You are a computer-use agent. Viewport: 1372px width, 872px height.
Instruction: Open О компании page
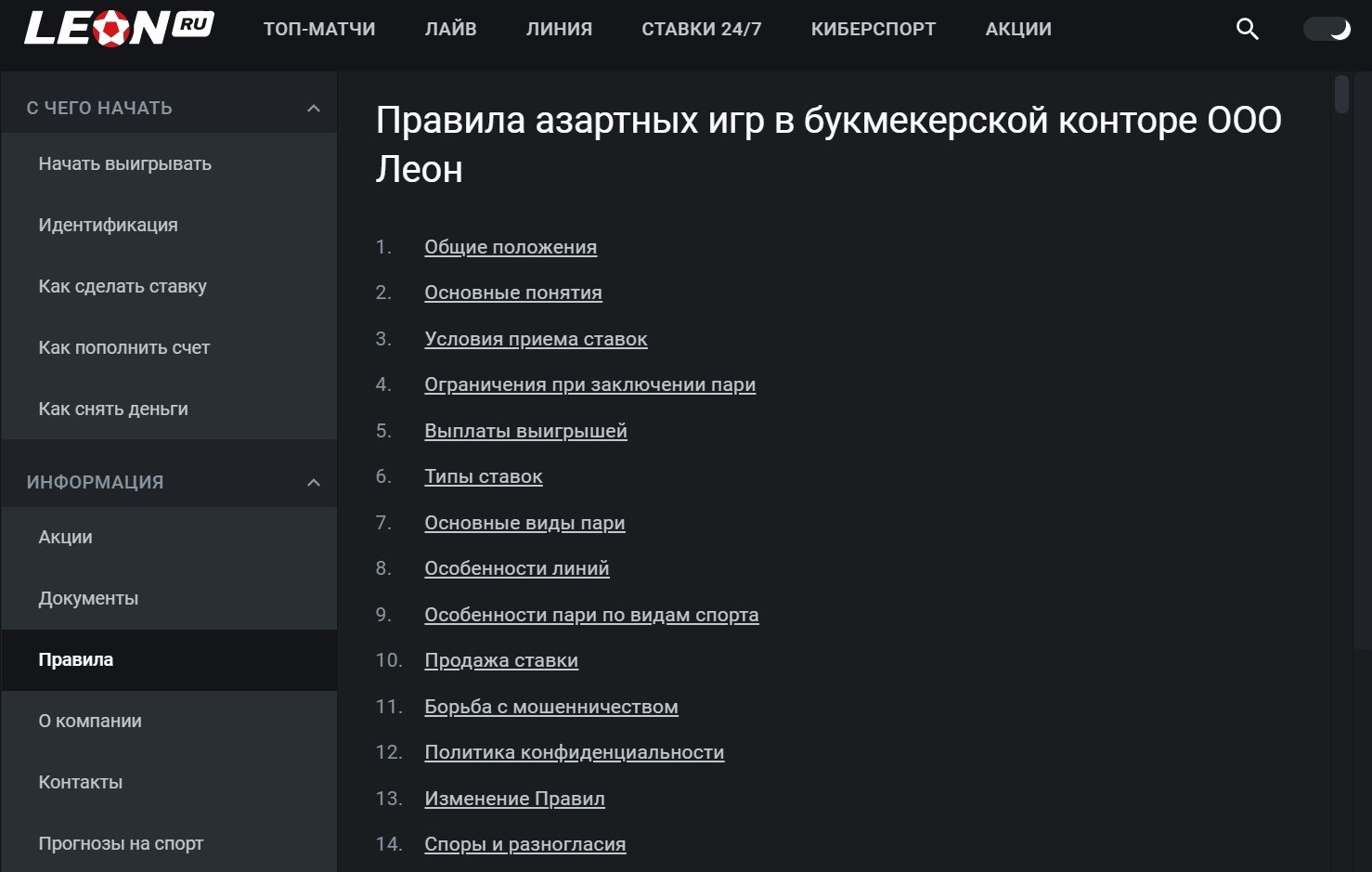[169, 721]
